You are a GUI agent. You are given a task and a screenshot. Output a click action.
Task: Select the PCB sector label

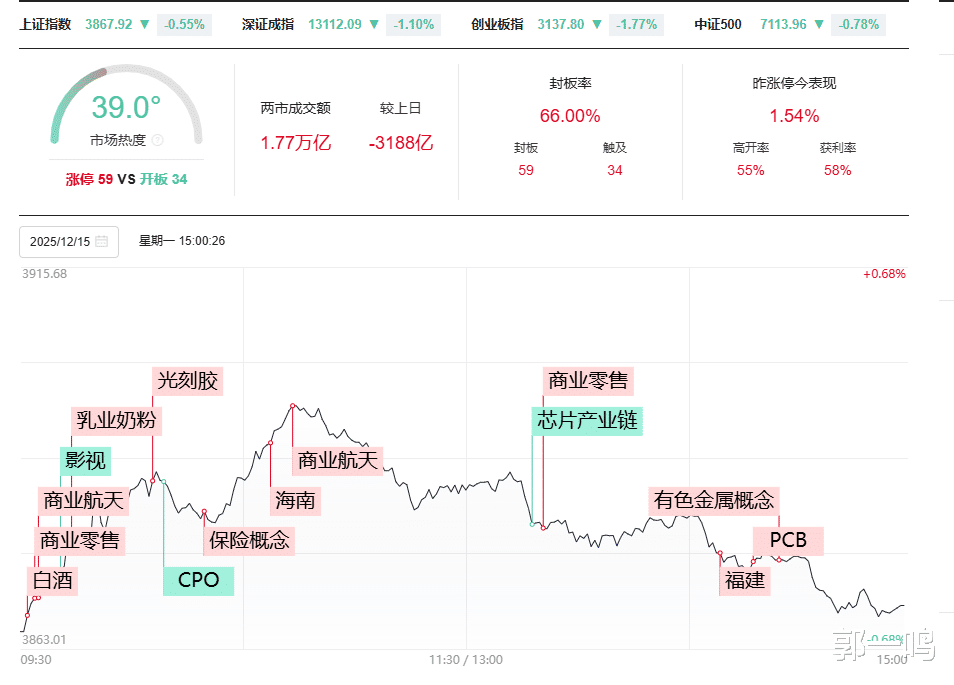pos(788,540)
